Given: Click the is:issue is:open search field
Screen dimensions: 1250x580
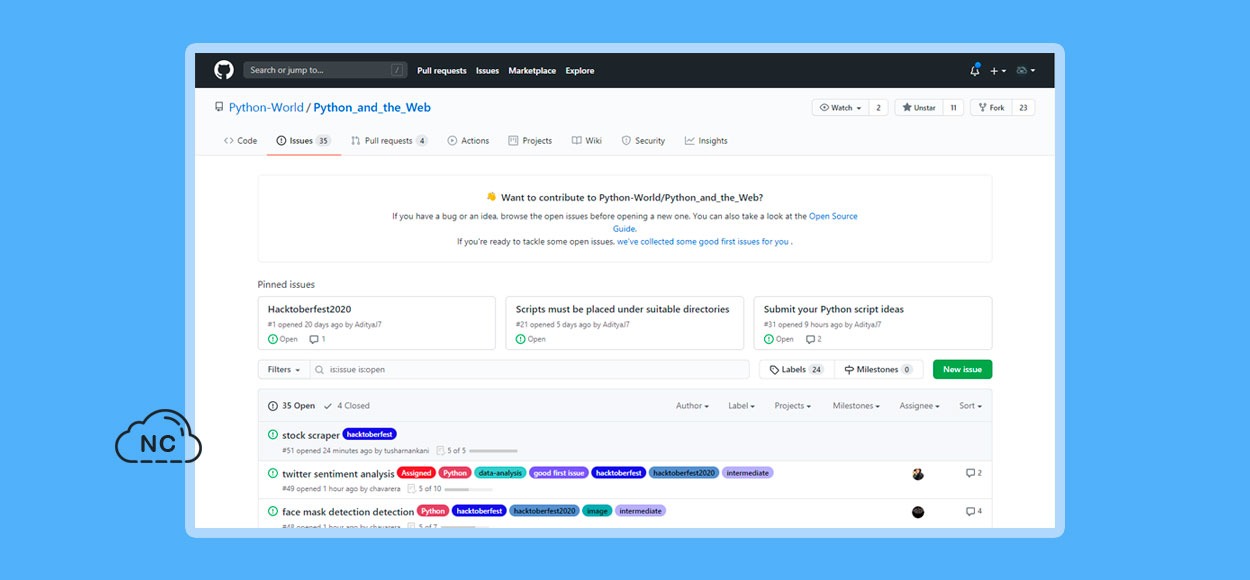Looking at the screenshot, I should click(x=529, y=370).
